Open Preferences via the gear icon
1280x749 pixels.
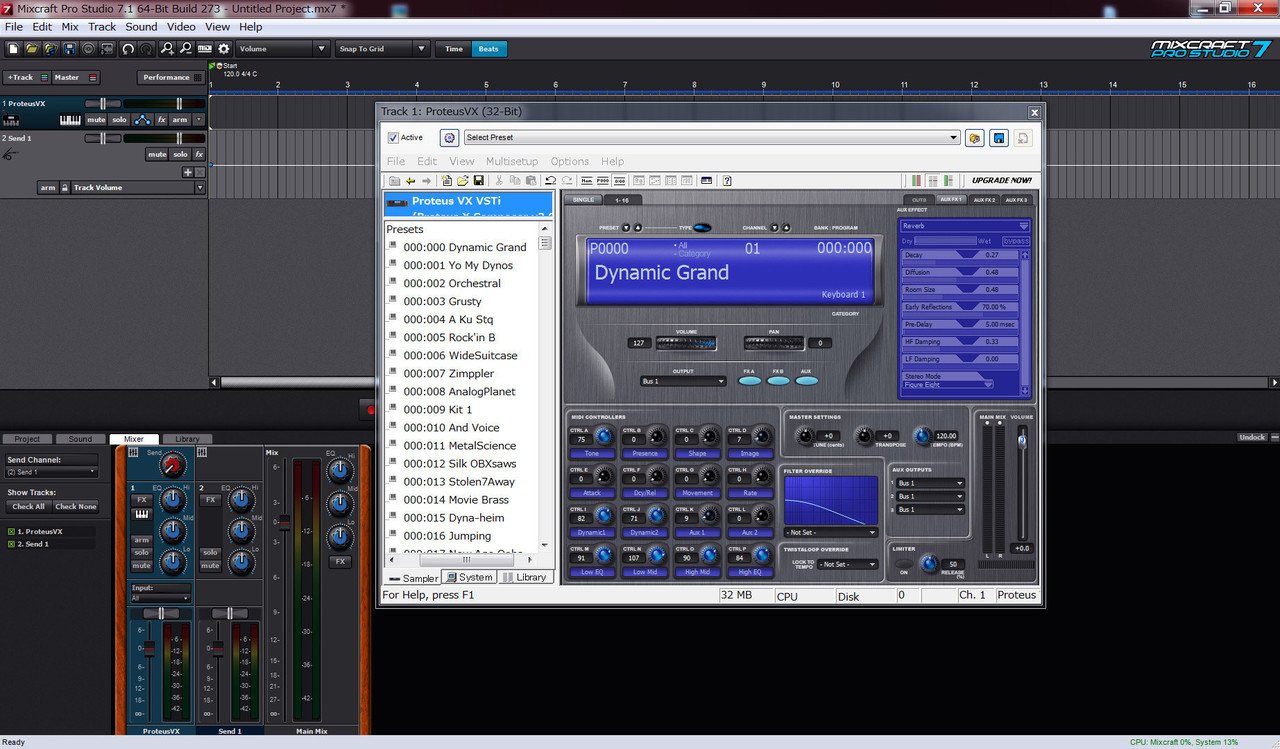224,48
